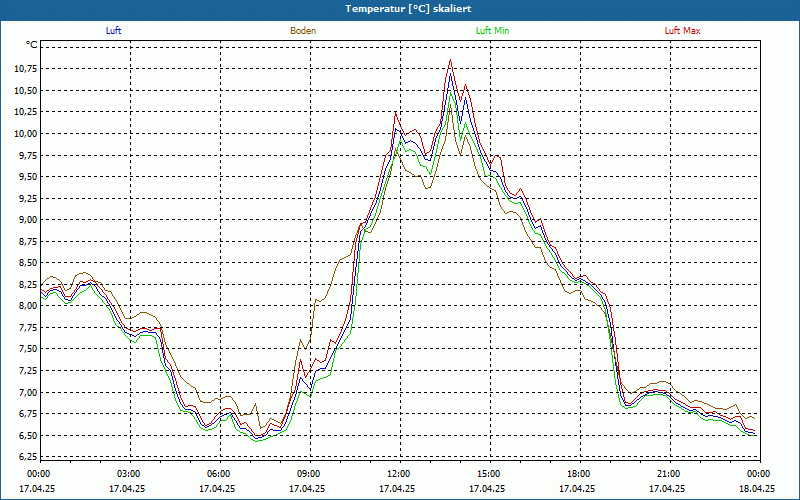Click the 6,25 y-axis value

coord(29,457)
